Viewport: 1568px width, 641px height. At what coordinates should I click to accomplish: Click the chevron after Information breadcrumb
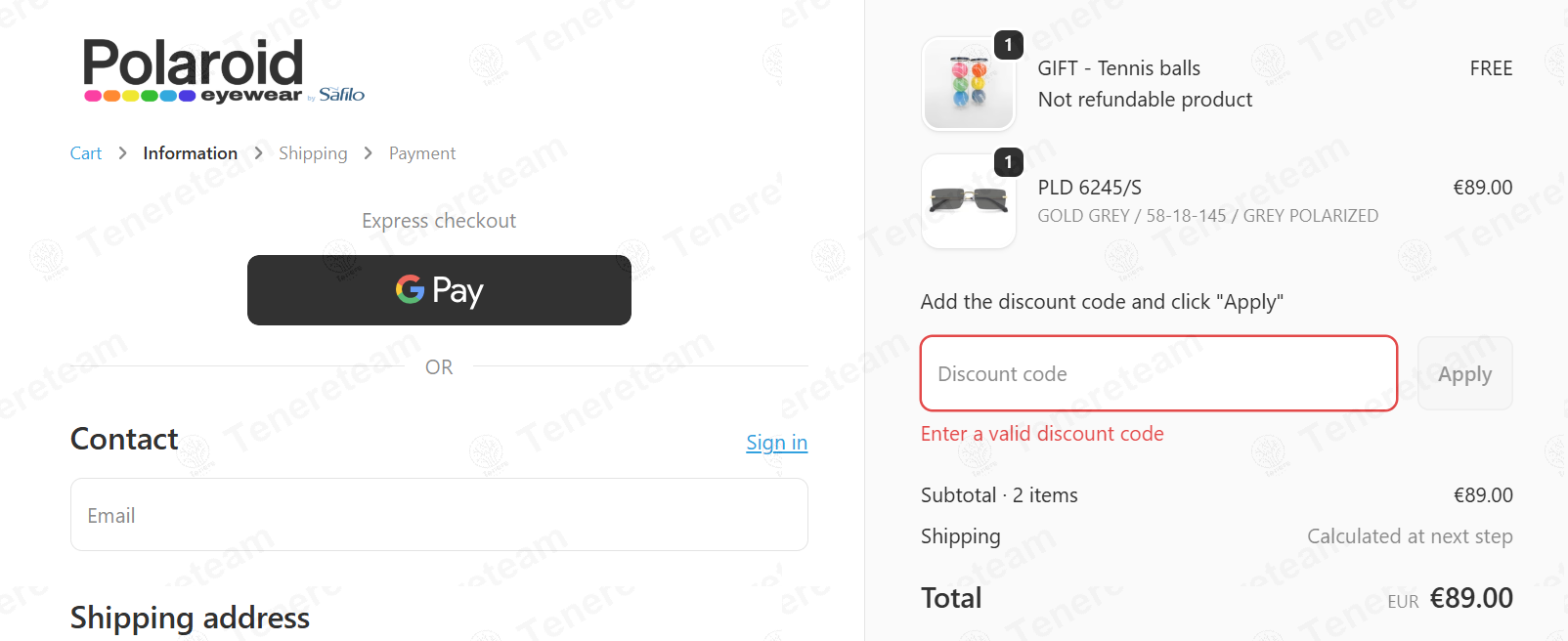coord(258,153)
